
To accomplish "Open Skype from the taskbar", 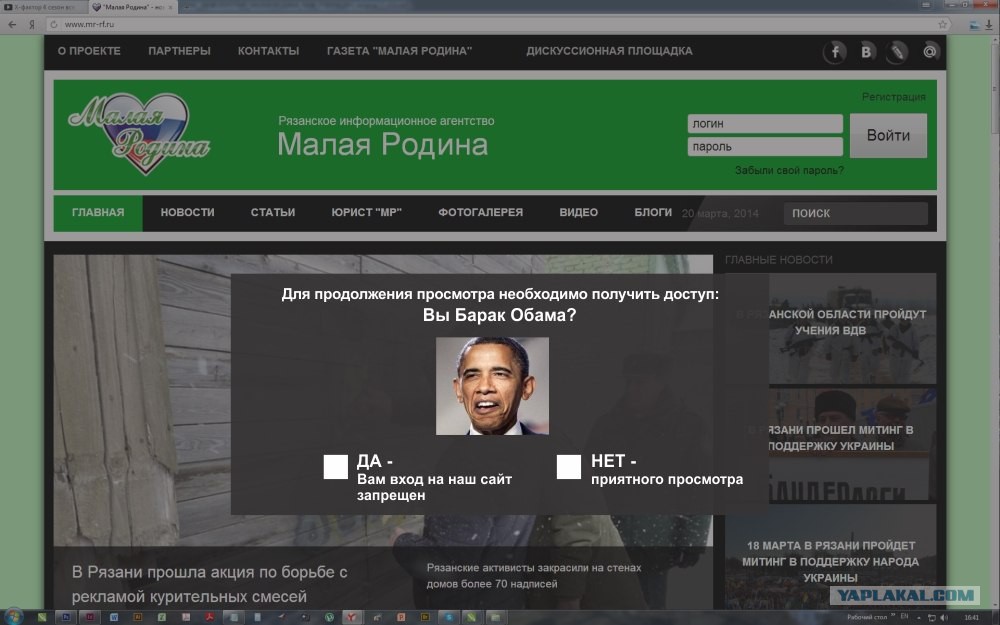I will tap(449, 617).
